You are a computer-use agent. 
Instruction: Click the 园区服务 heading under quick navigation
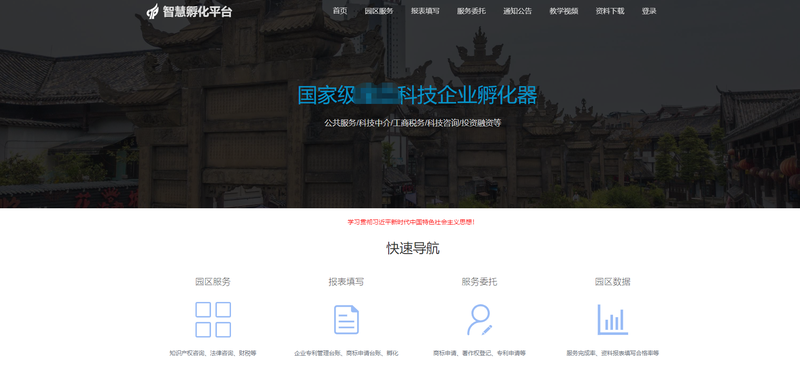pos(213,281)
